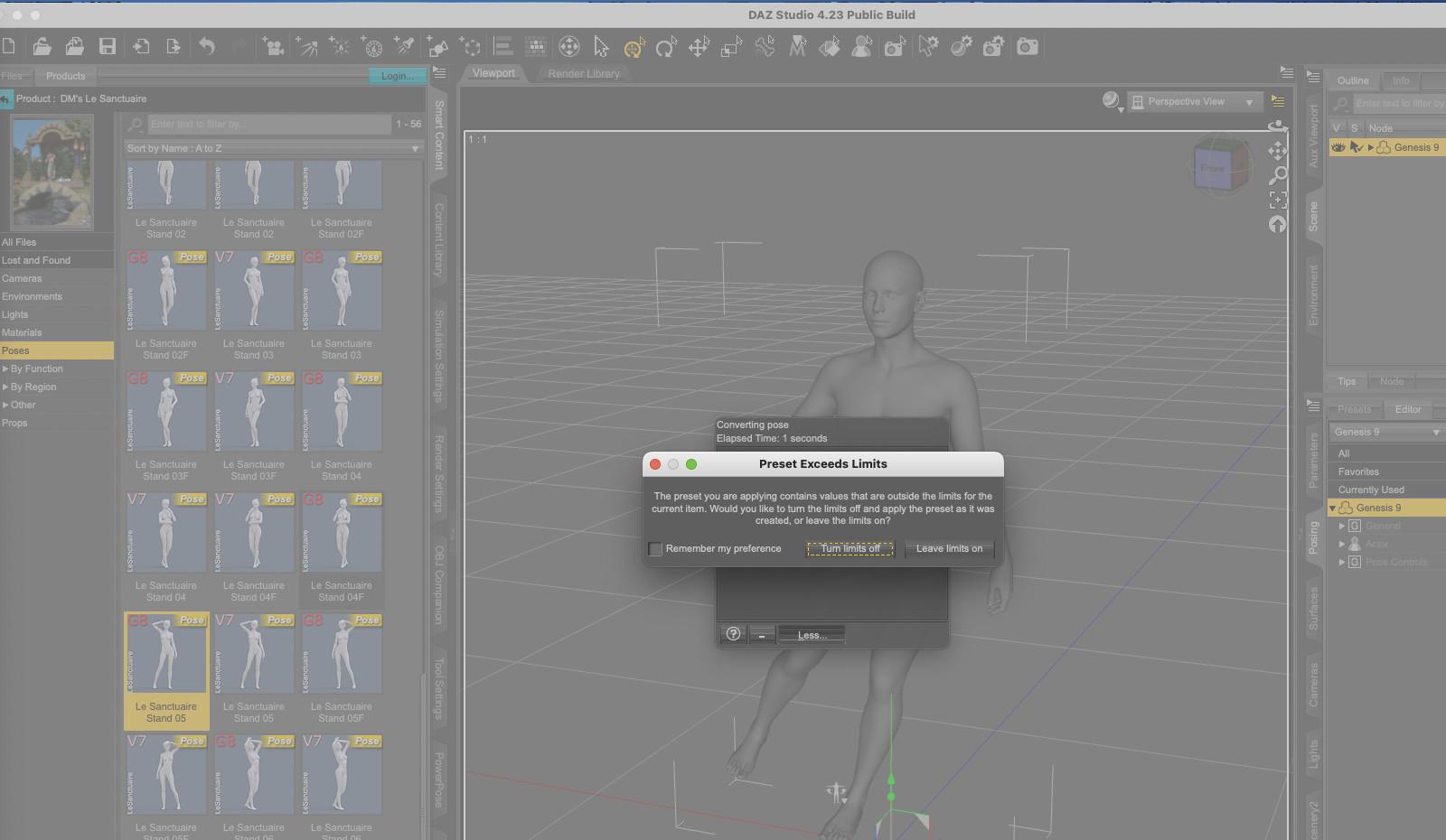Viewport: 1446px width, 840px height.
Task: Switch to the Products tab
Action: point(65,76)
